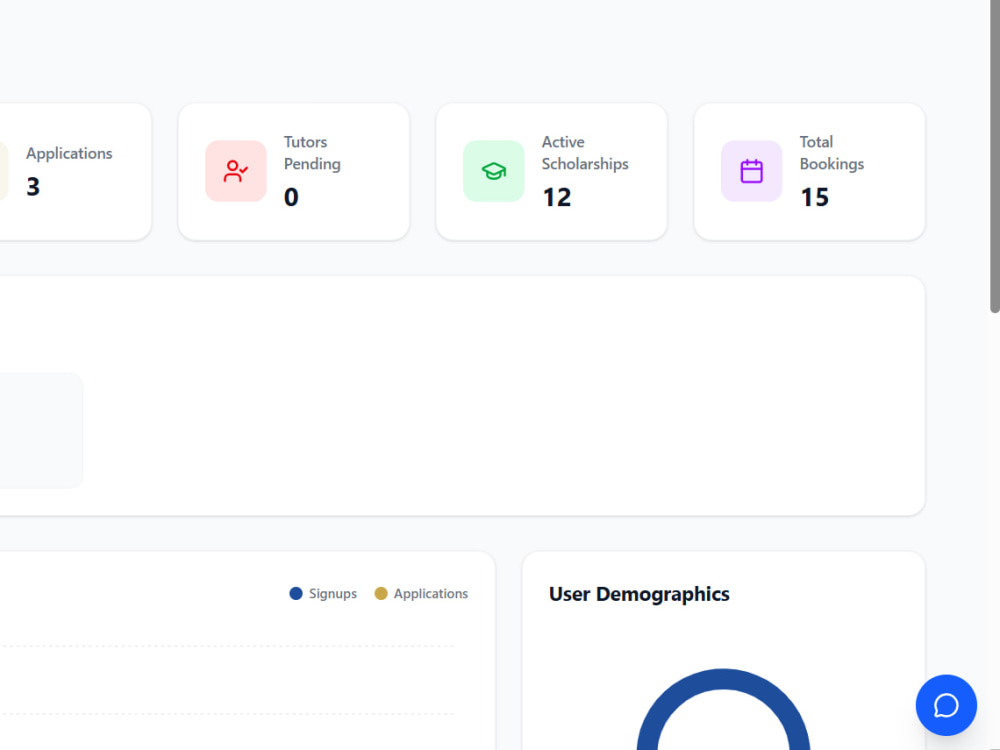Select the Signups legend label
This screenshot has width=1000, height=750.
(x=333, y=593)
